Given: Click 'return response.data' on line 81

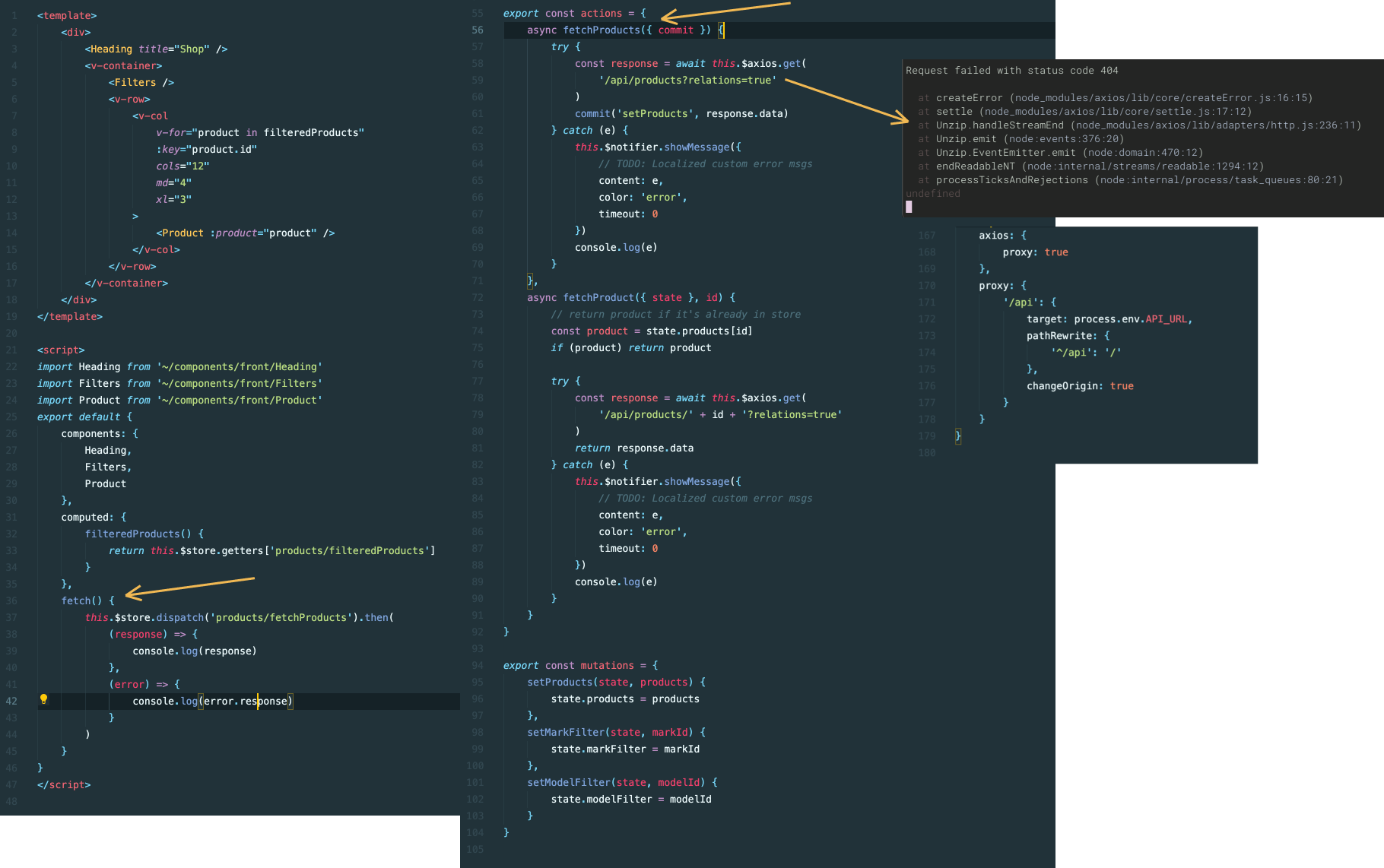Looking at the screenshot, I should 634,448.
